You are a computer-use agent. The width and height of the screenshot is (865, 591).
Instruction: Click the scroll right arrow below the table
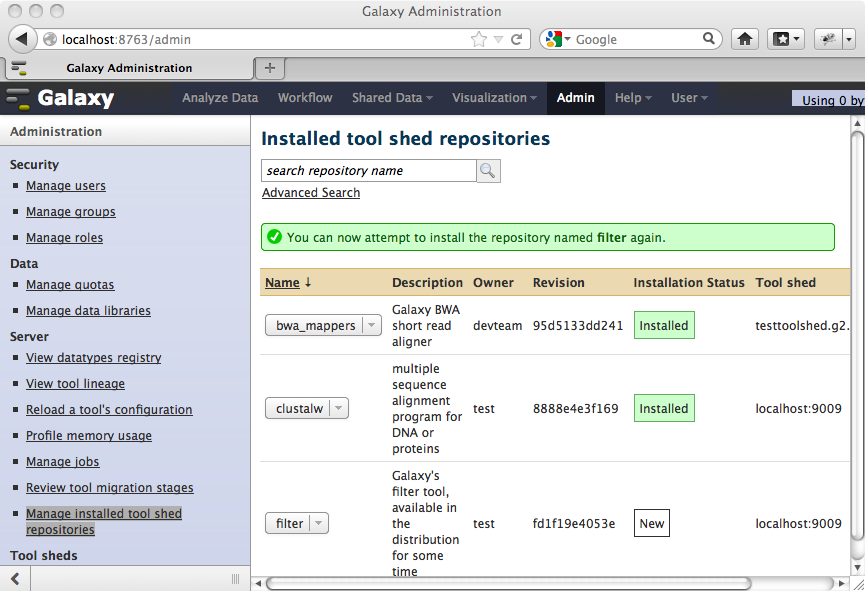[x=841, y=583]
